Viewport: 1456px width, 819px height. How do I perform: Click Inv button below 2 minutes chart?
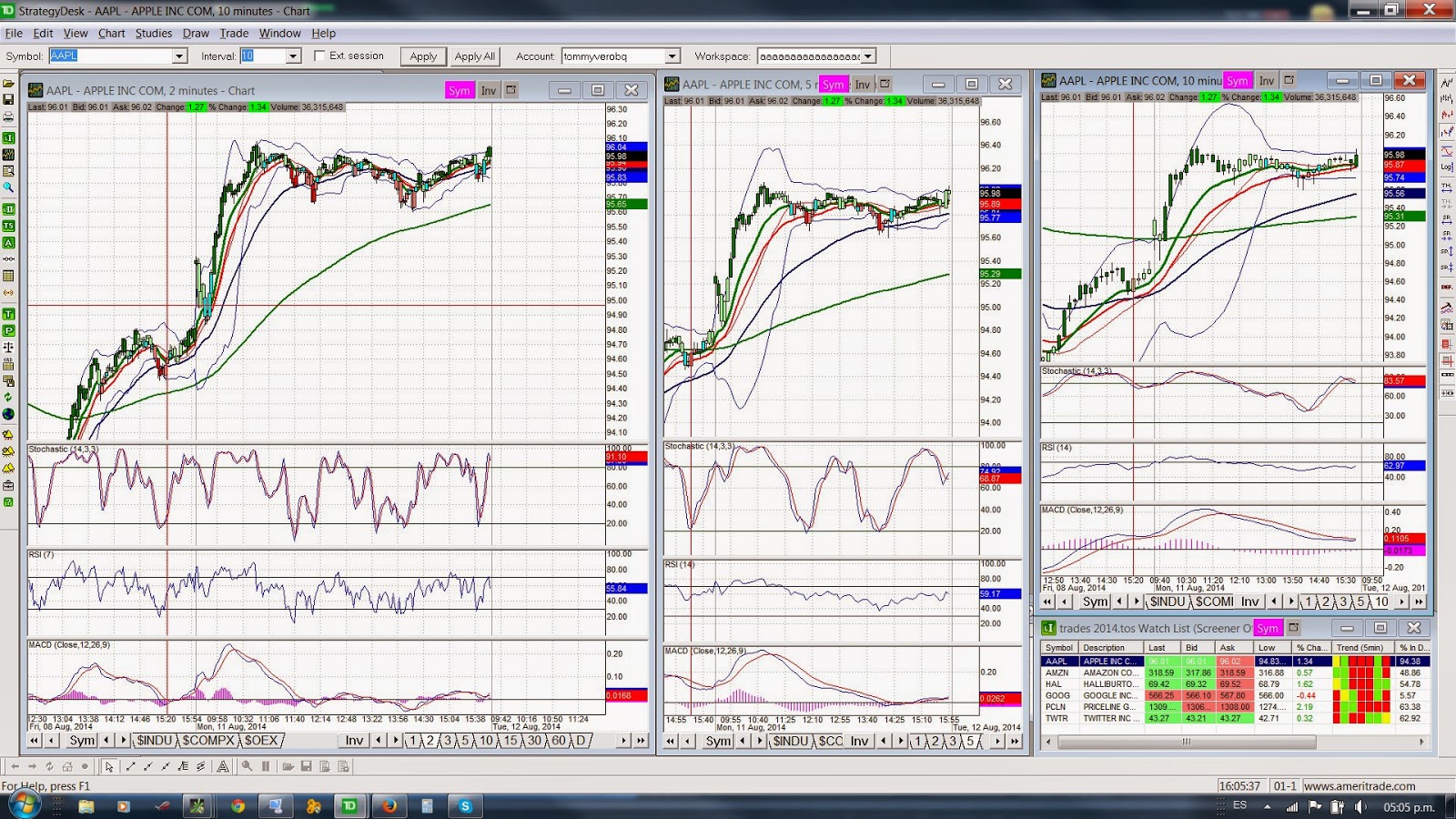pyautogui.click(x=354, y=741)
